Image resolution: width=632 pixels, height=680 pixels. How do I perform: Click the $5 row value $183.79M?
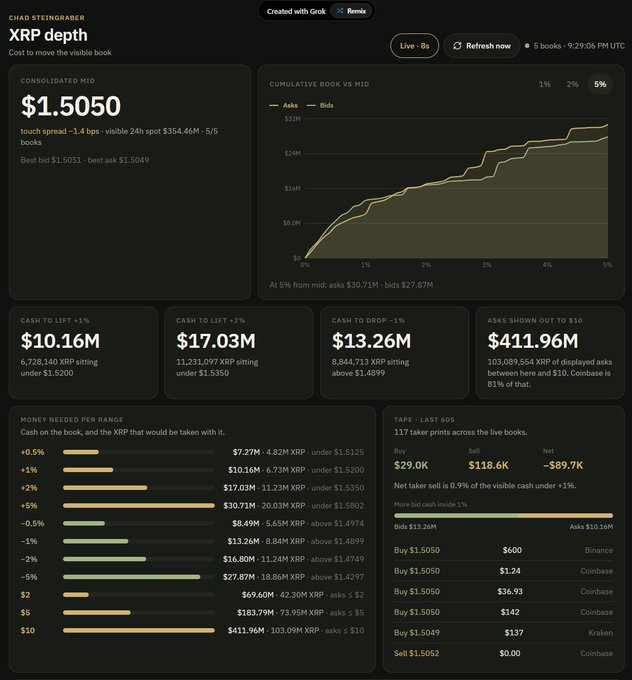coord(255,613)
